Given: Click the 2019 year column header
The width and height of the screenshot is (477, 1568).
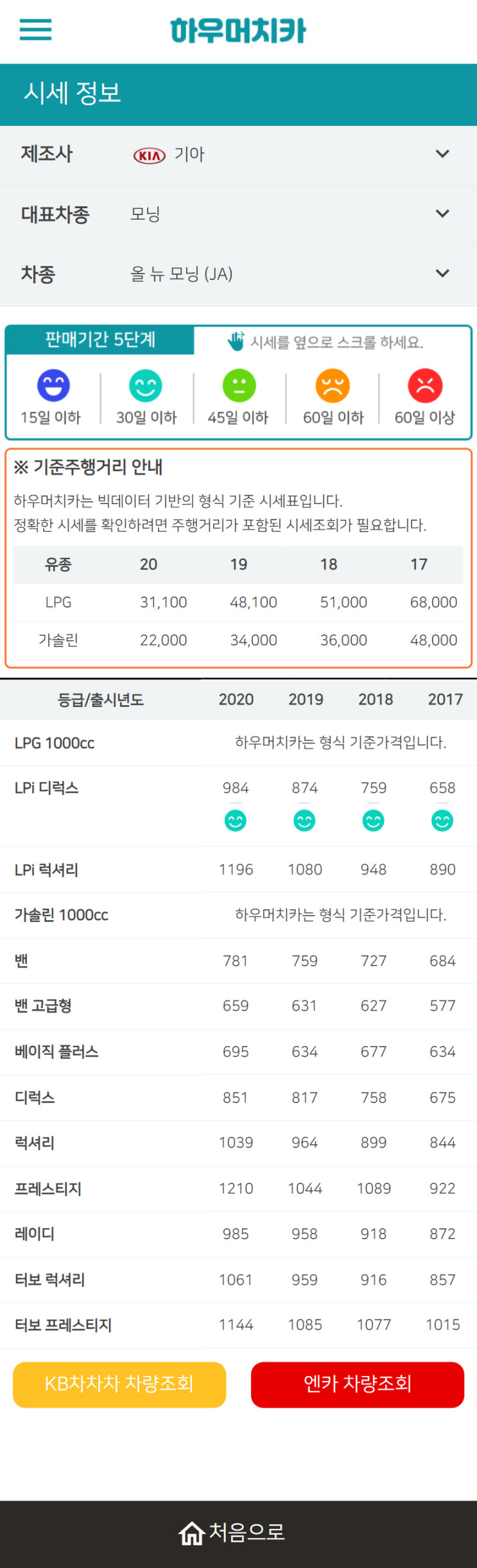Looking at the screenshot, I should click(306, 699).
